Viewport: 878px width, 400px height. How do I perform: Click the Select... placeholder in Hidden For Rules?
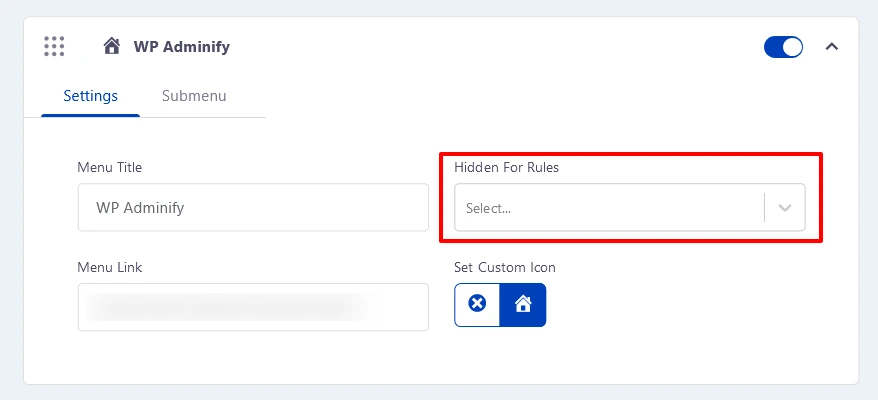(488, 208)
